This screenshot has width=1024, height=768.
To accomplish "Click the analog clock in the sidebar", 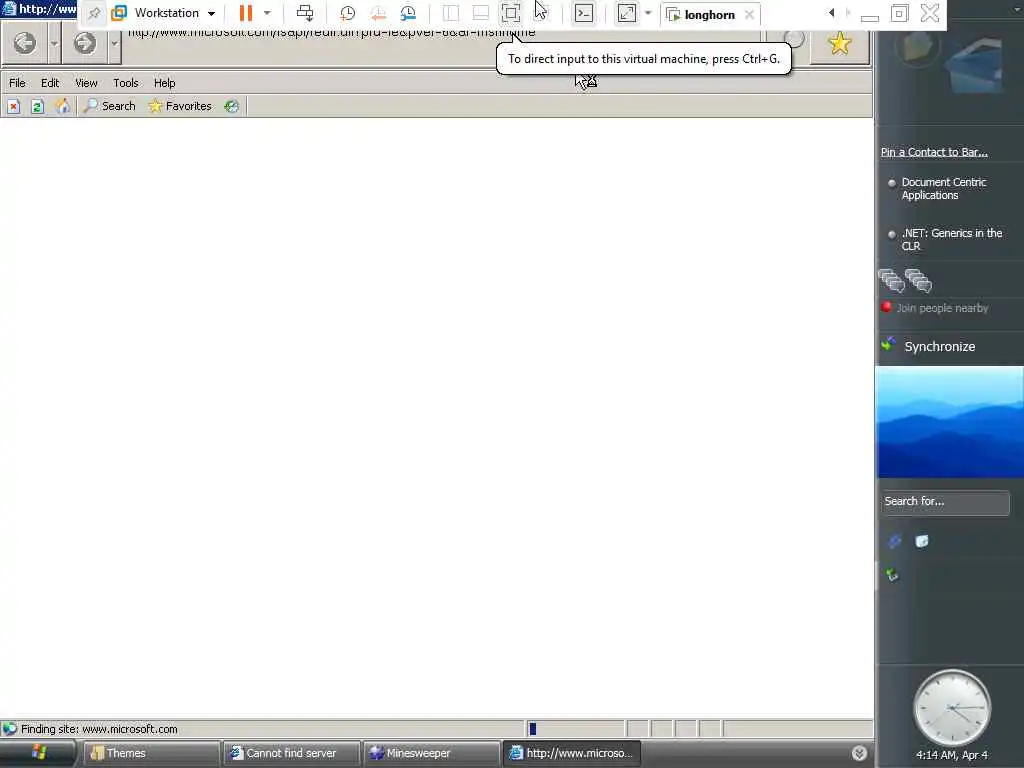I will (952, 707).
